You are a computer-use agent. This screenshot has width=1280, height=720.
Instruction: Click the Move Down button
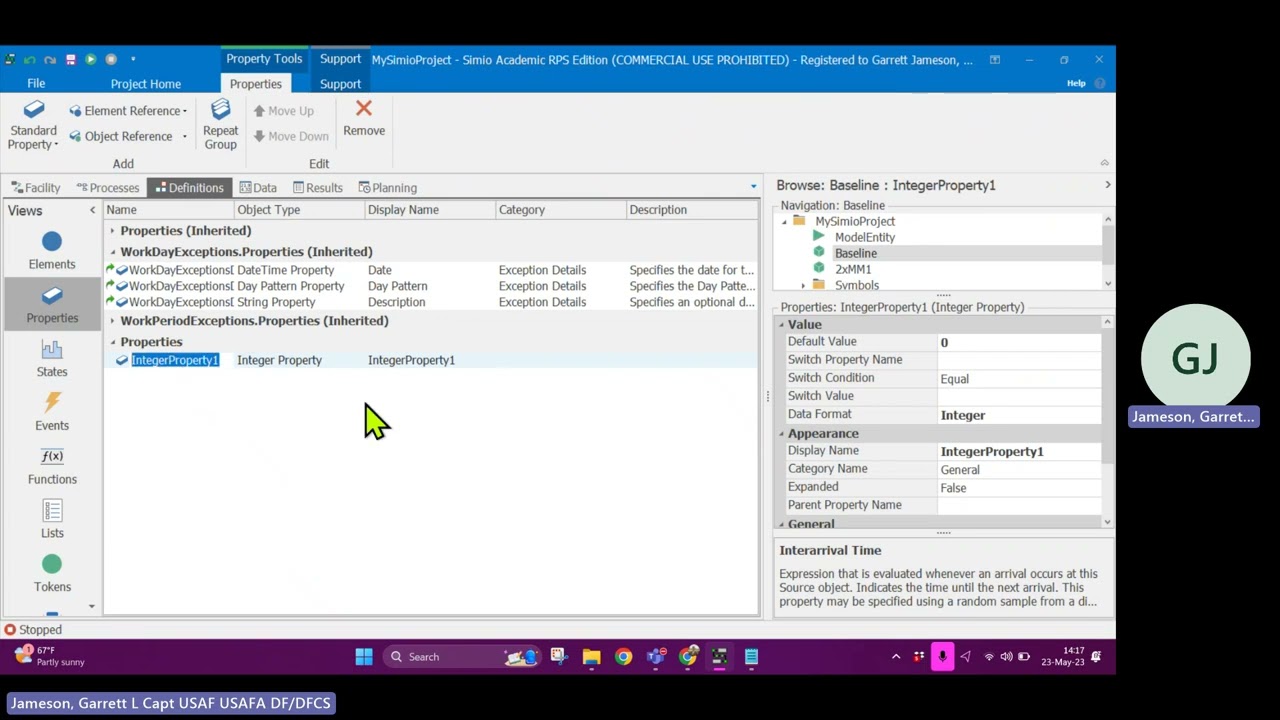[290, 136]
